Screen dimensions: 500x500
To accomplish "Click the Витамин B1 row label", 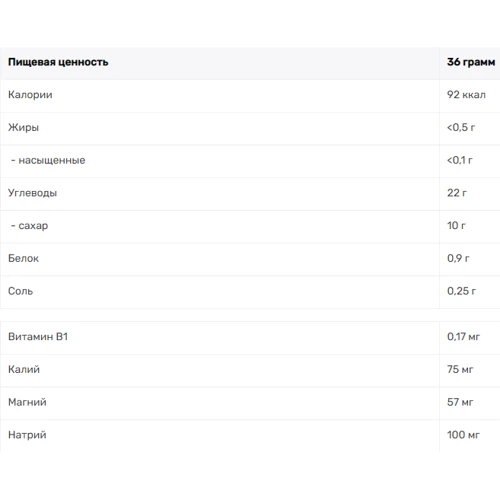I will (38, 337).
